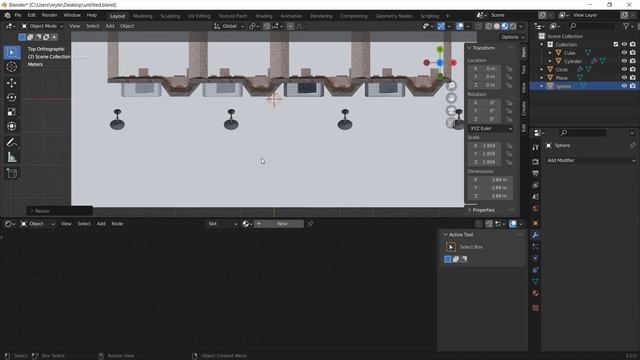The image size is (640, 360).
Task: Click the red X axis gizmo ball
Action: [x=453, y=62]
